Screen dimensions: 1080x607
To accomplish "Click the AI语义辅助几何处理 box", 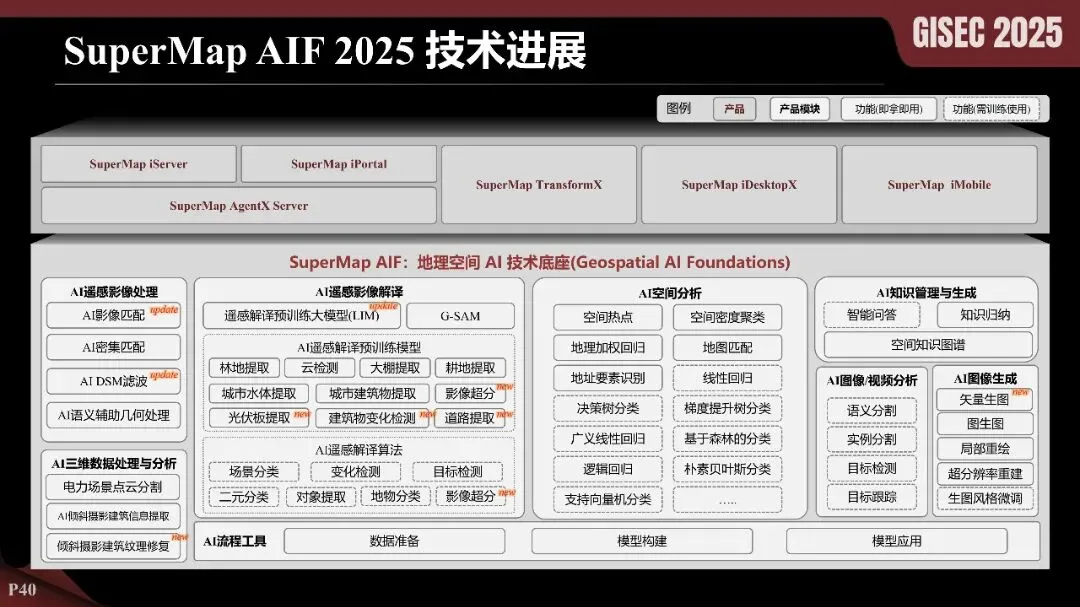I will pyautogui.click(x=114, y=415).
